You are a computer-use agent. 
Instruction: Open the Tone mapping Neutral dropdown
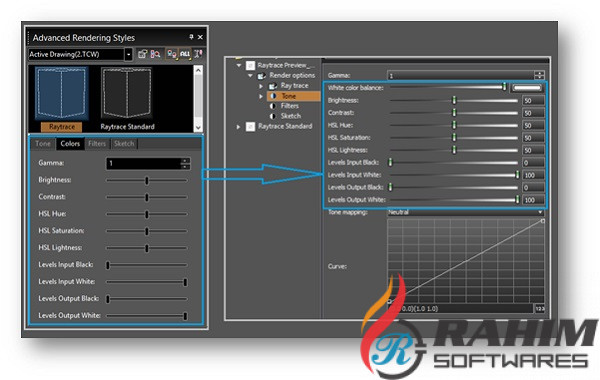click(466, 212)
